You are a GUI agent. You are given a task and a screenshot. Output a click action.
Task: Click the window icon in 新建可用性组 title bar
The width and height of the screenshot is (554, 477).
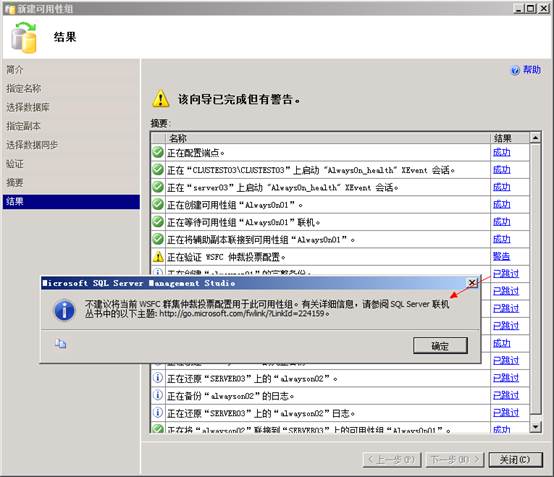(10, 8)
